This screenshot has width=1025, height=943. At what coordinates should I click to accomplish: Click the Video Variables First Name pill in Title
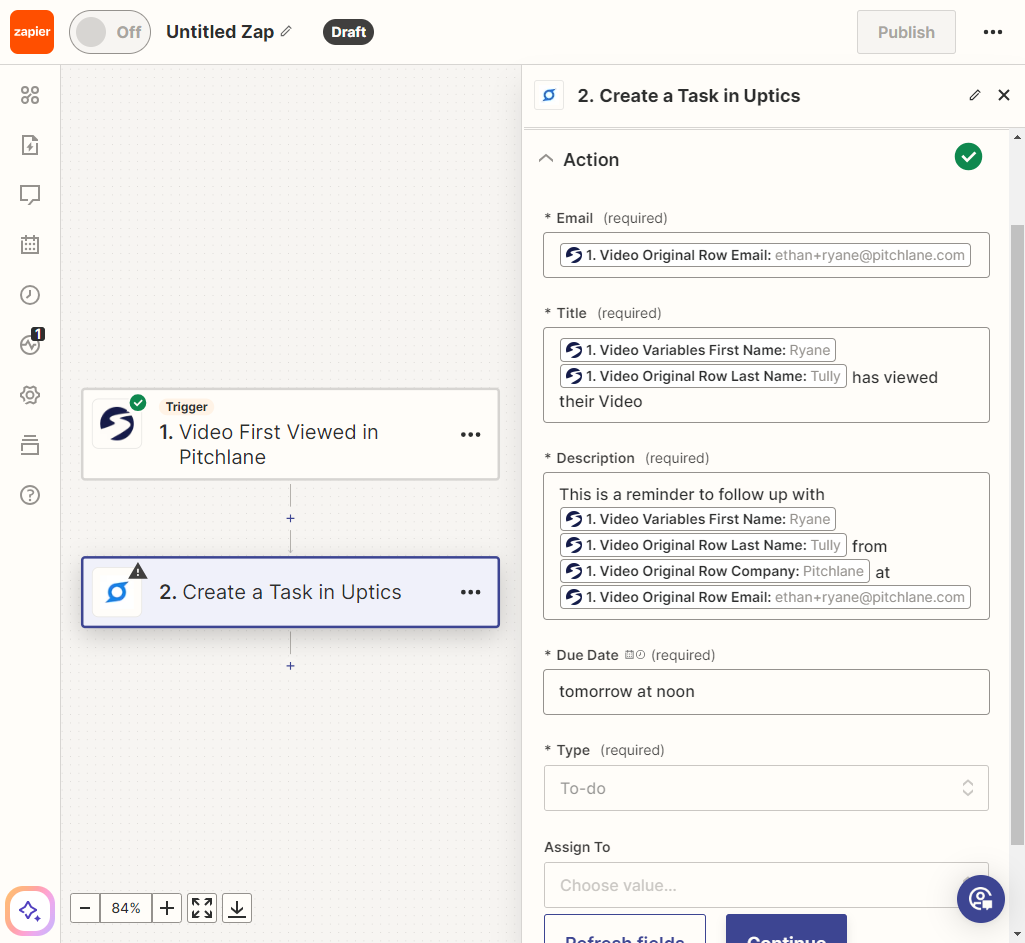(x=697, y=350)
